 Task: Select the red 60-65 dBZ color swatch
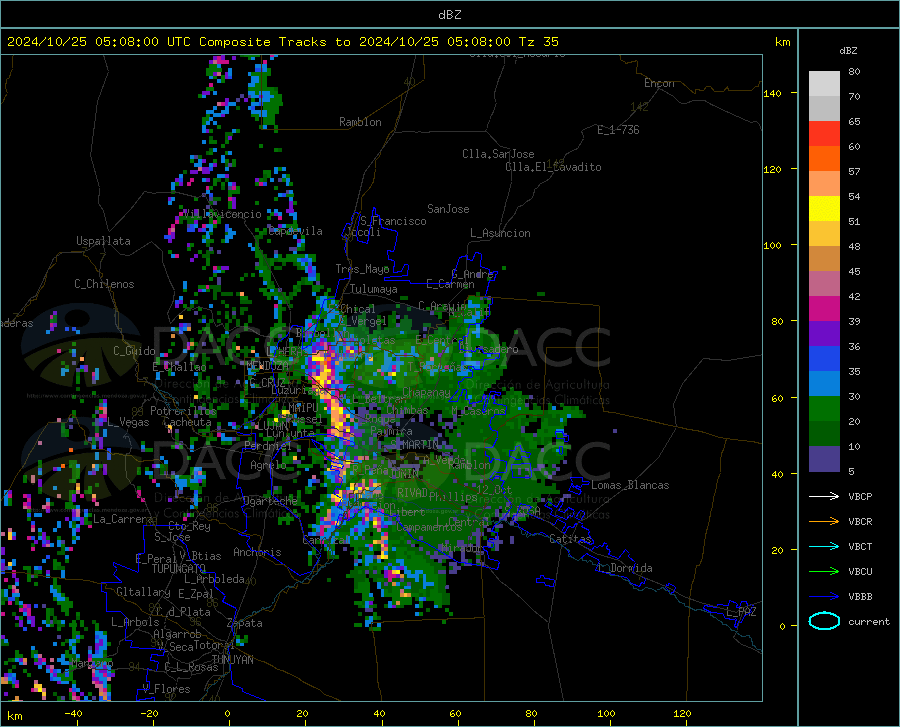coord(824,134)
